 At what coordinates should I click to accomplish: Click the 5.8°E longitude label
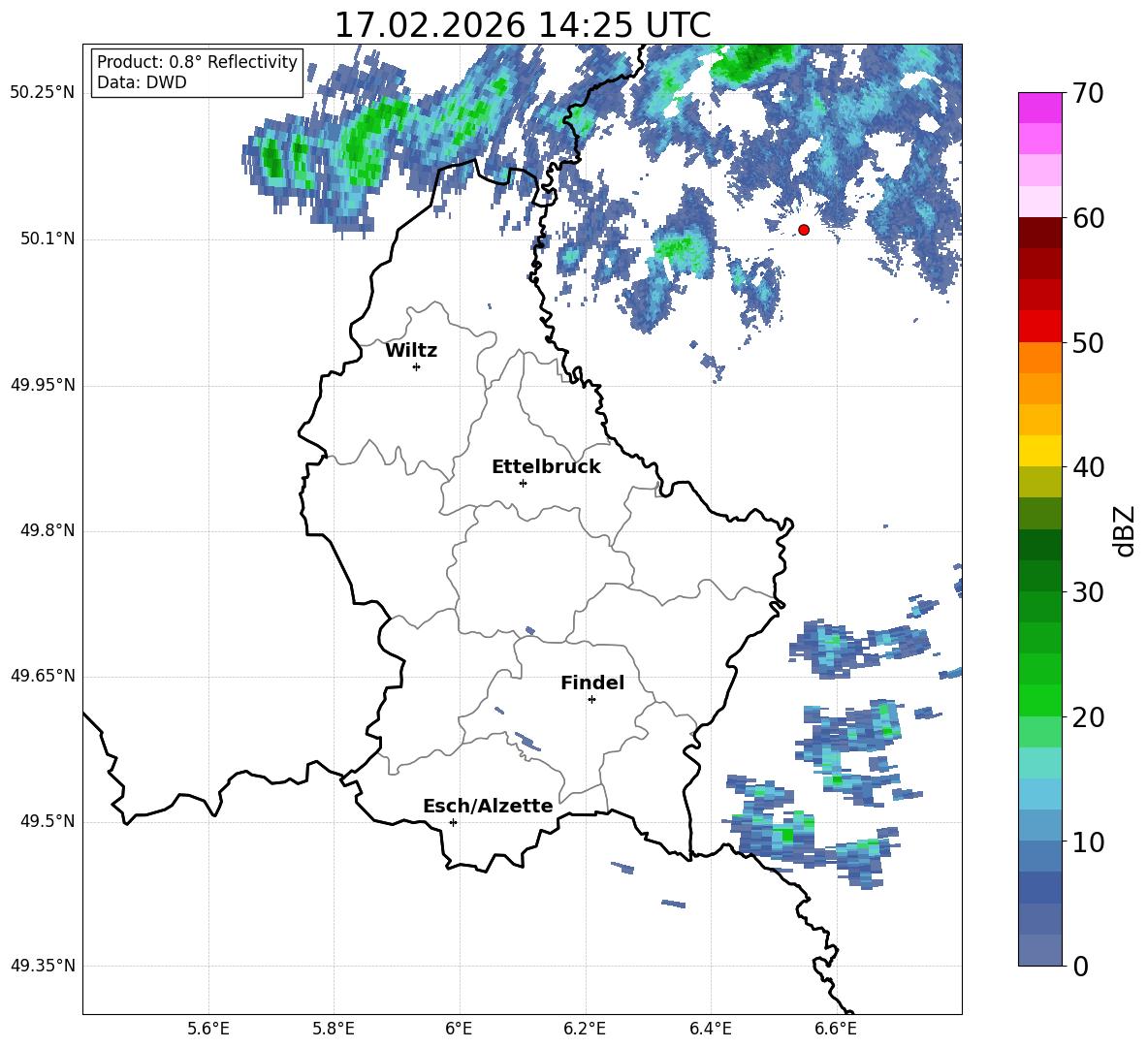(334, 1030)
